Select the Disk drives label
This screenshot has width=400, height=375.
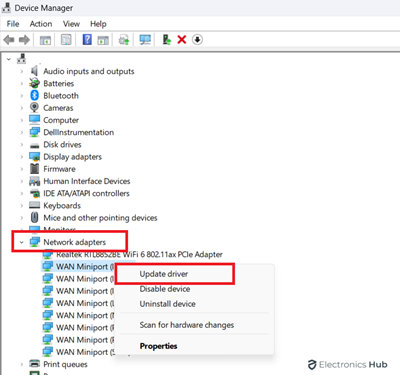tap(62, 145)
